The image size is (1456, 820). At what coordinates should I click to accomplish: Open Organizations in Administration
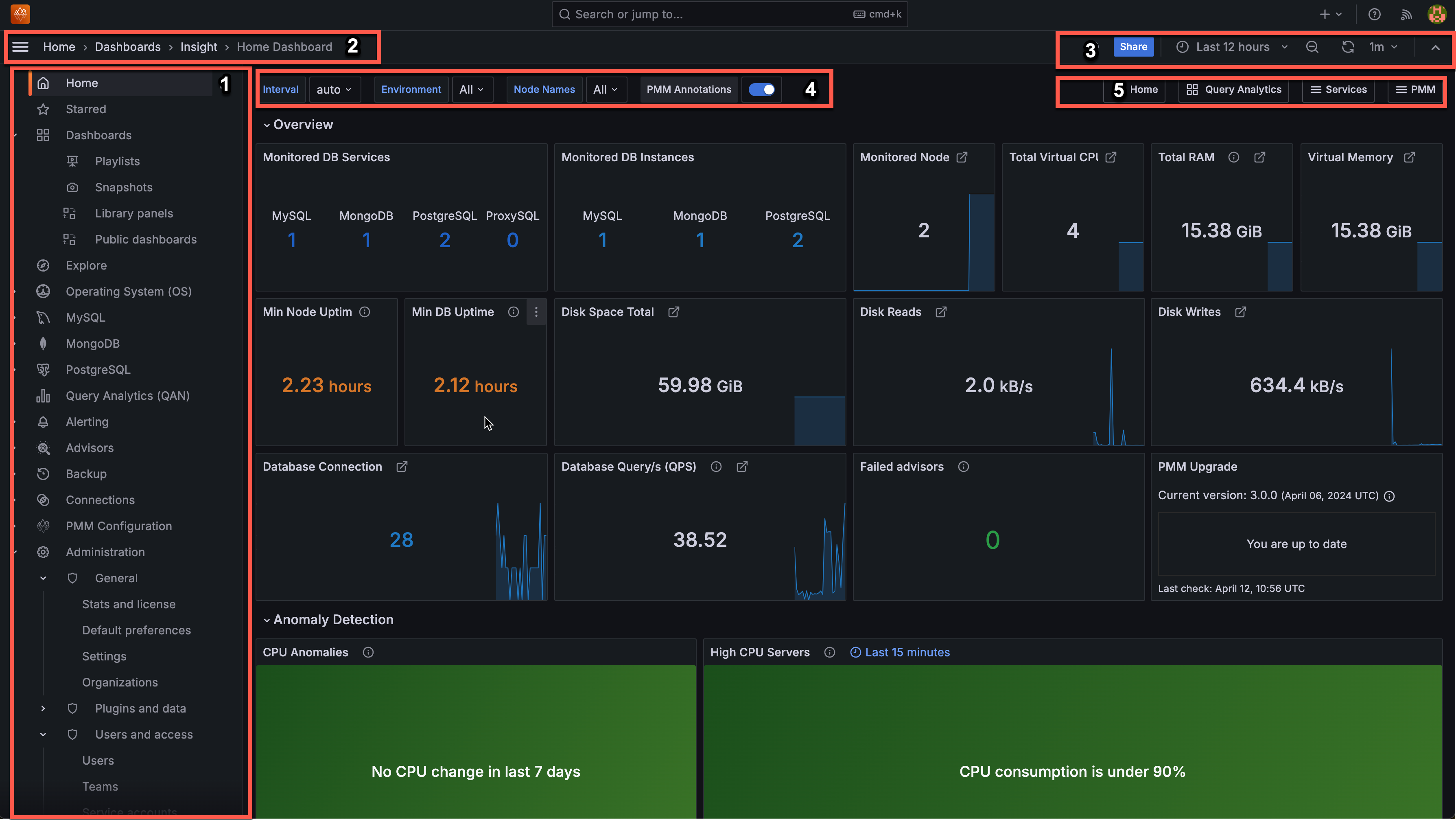coord(120,682)
